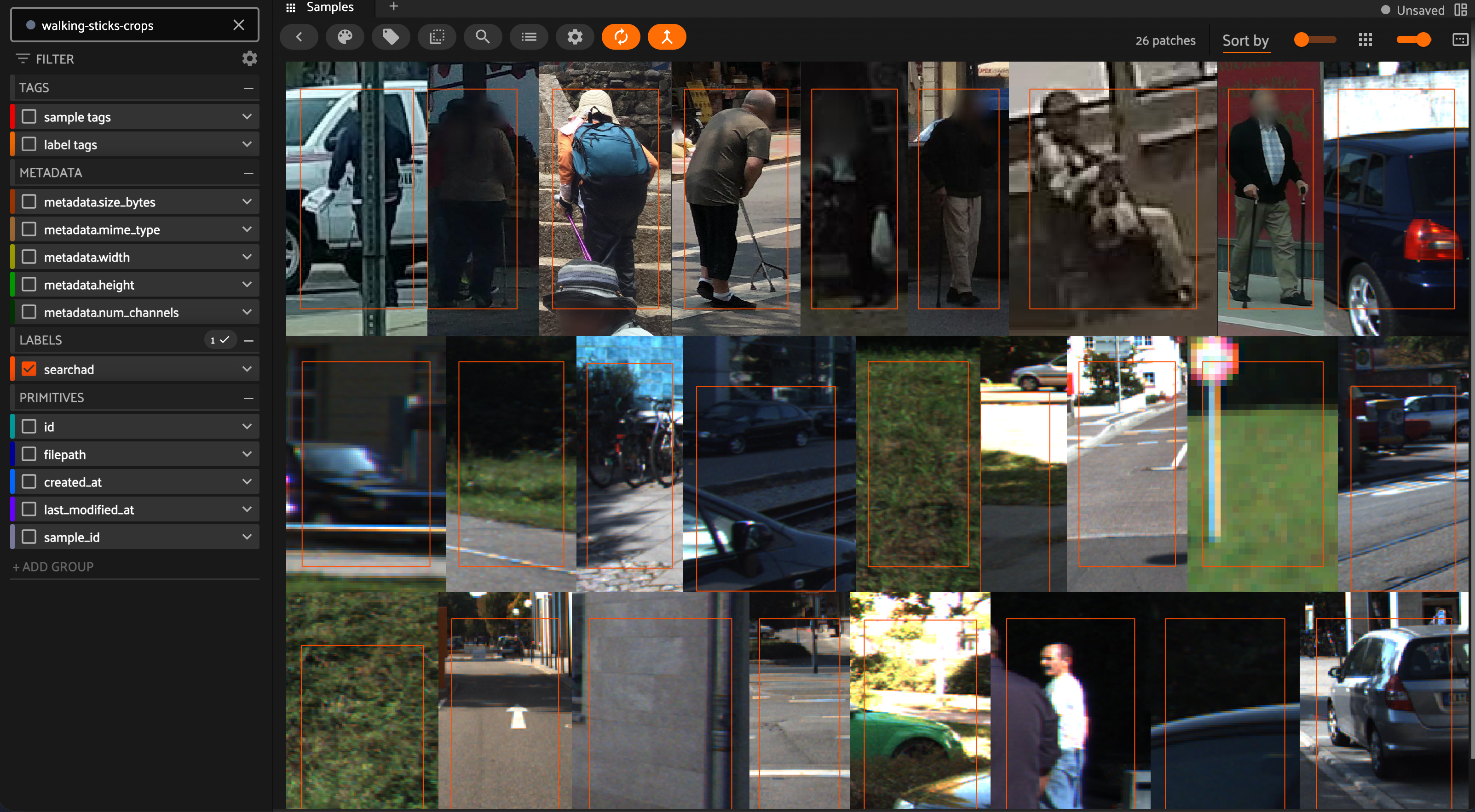
Task: Open sidebar filter settings gear
Action: click(250, 58)
